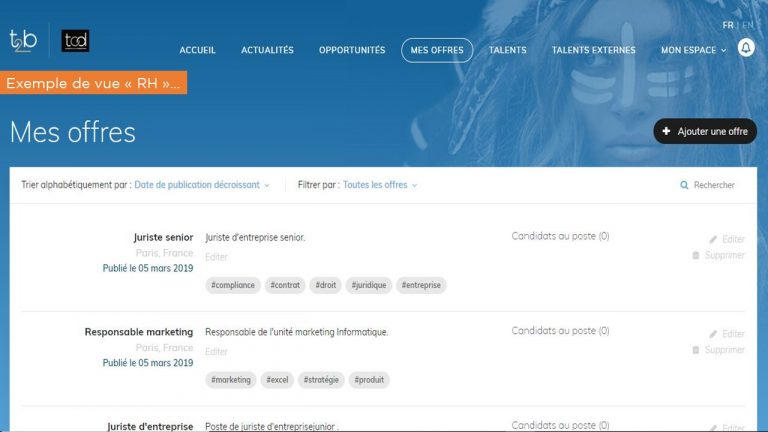Open Opportunités in navigation
Image resolution: width=768 pixels, height=432 pixels.
click(352, 50)
